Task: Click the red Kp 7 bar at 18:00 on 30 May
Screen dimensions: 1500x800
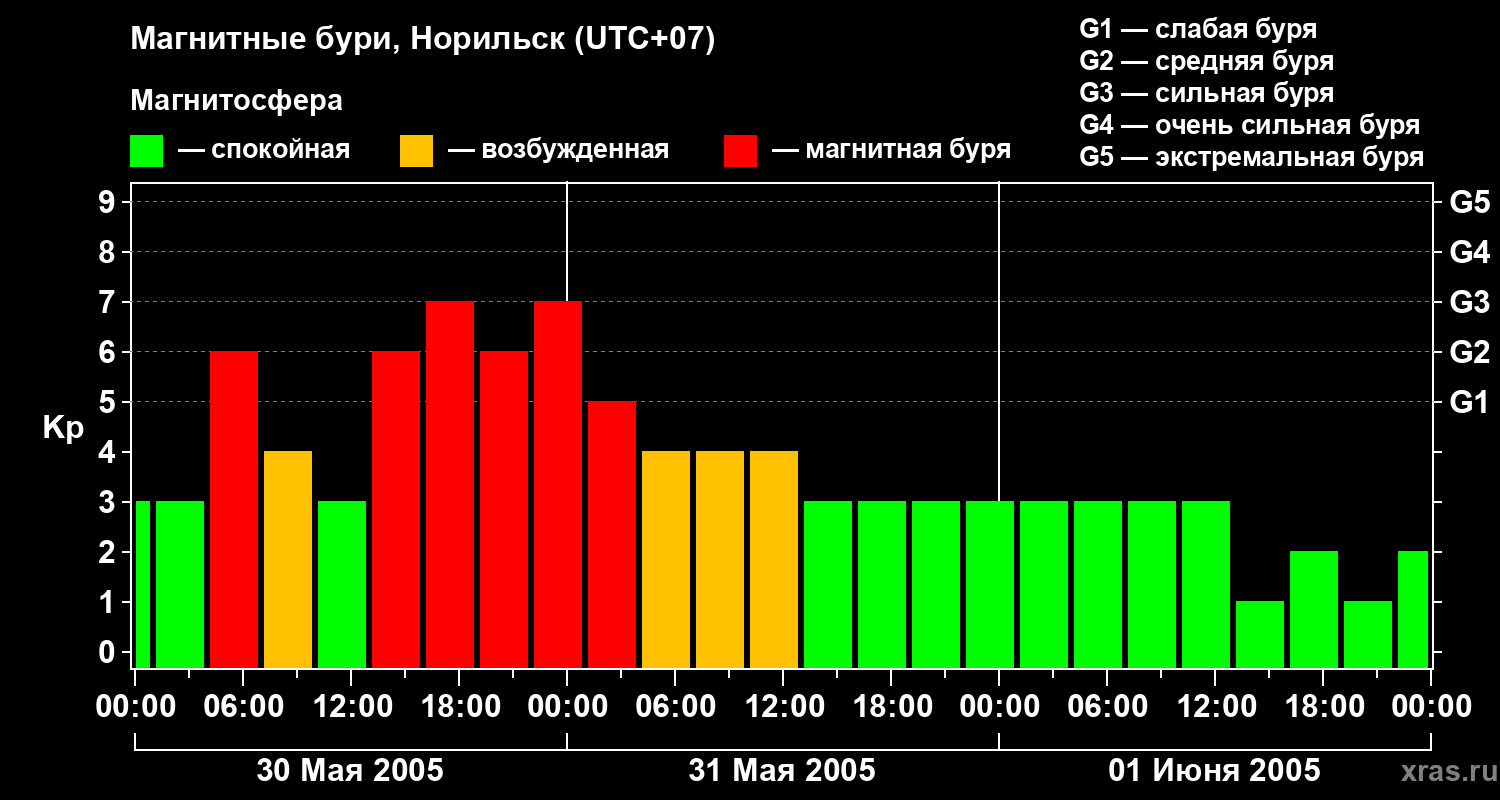Action: click(450, 484)
